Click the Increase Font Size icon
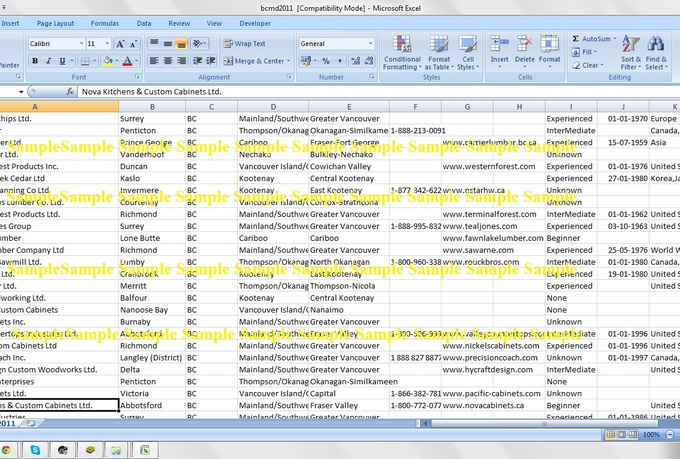Viewport: 680px width, 459px height. (x=120, y=44)
